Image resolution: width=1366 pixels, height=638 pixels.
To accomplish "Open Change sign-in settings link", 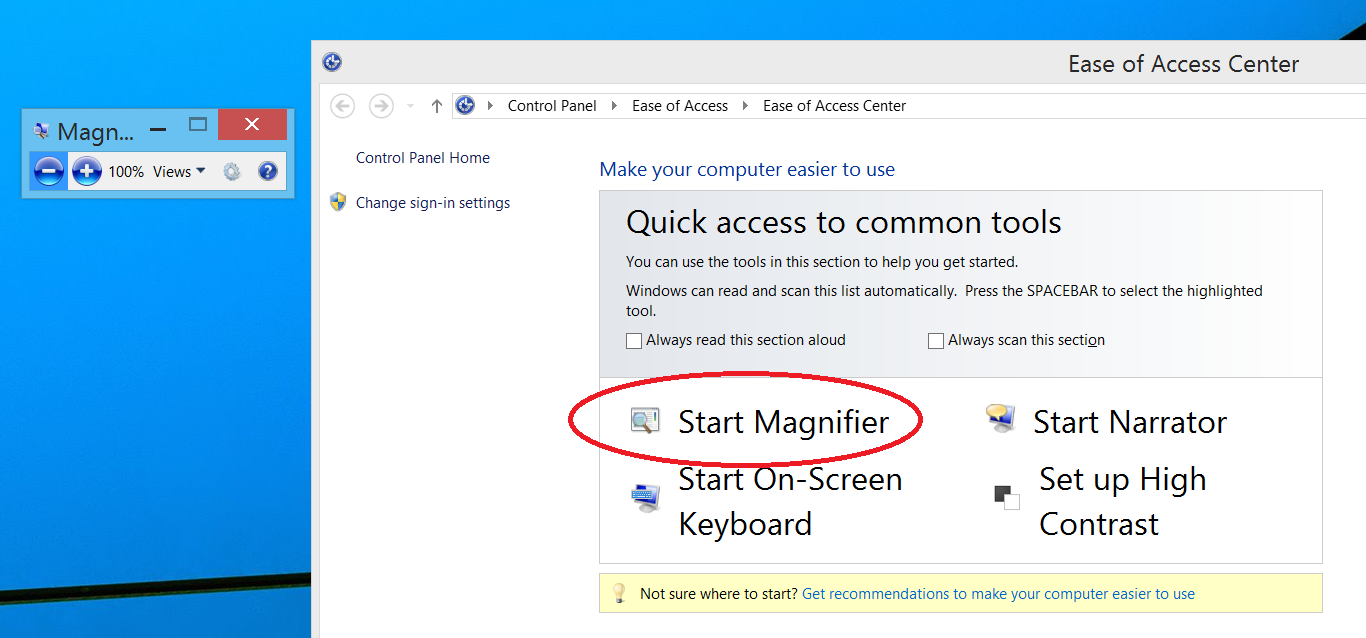I will (433, 203).
